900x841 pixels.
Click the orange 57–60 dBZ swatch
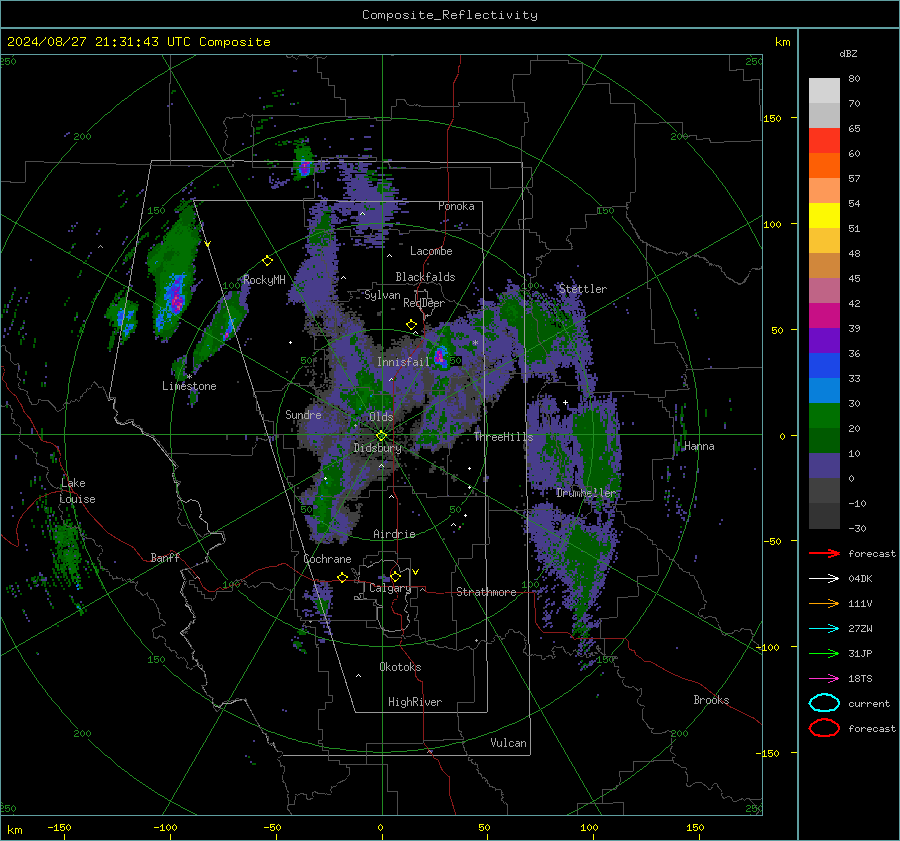click(x=824, y=166)
